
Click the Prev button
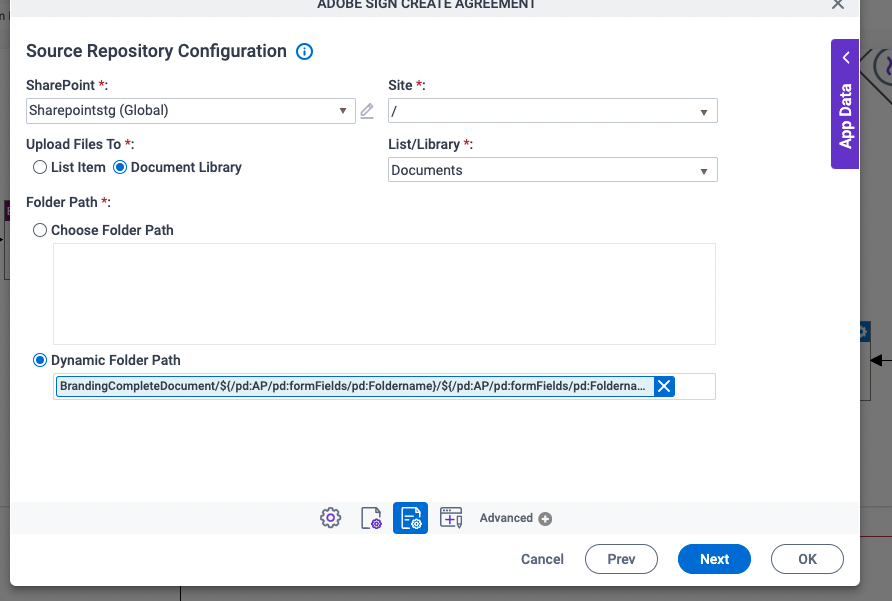tap(621, 559)
